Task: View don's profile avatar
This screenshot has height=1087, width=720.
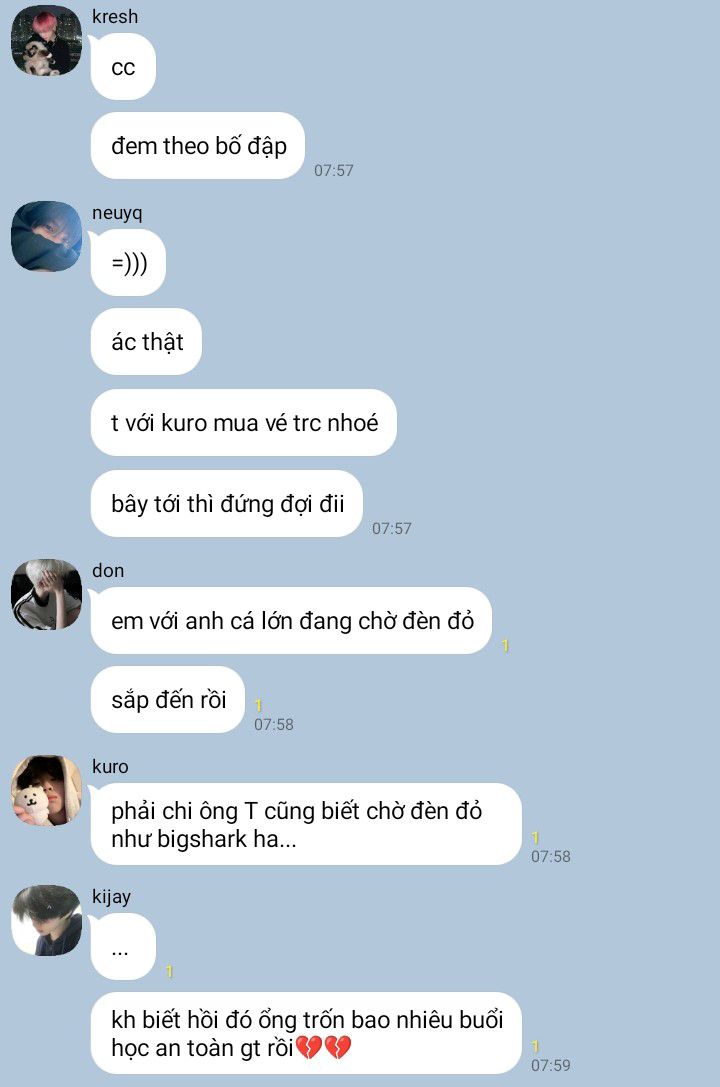Action: pyautogui.click(x=46, y=594)
